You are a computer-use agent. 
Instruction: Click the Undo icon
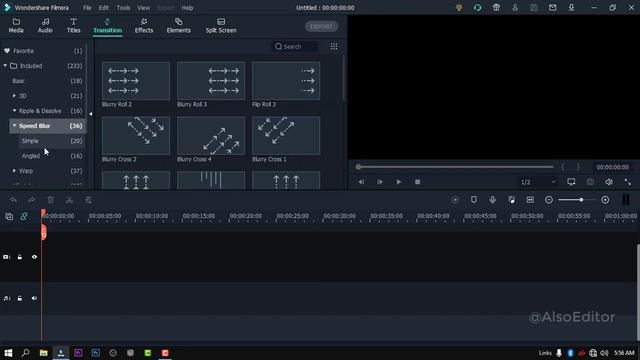coord(13,200)
